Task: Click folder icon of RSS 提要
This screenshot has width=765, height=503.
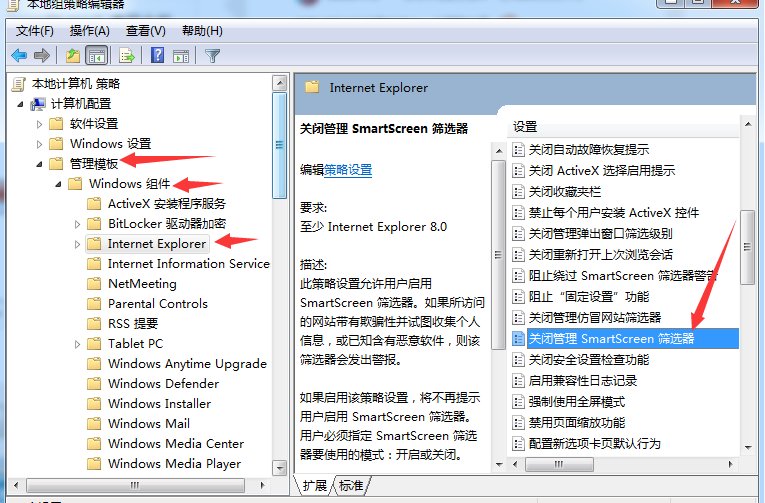Action: coord(94,323)
